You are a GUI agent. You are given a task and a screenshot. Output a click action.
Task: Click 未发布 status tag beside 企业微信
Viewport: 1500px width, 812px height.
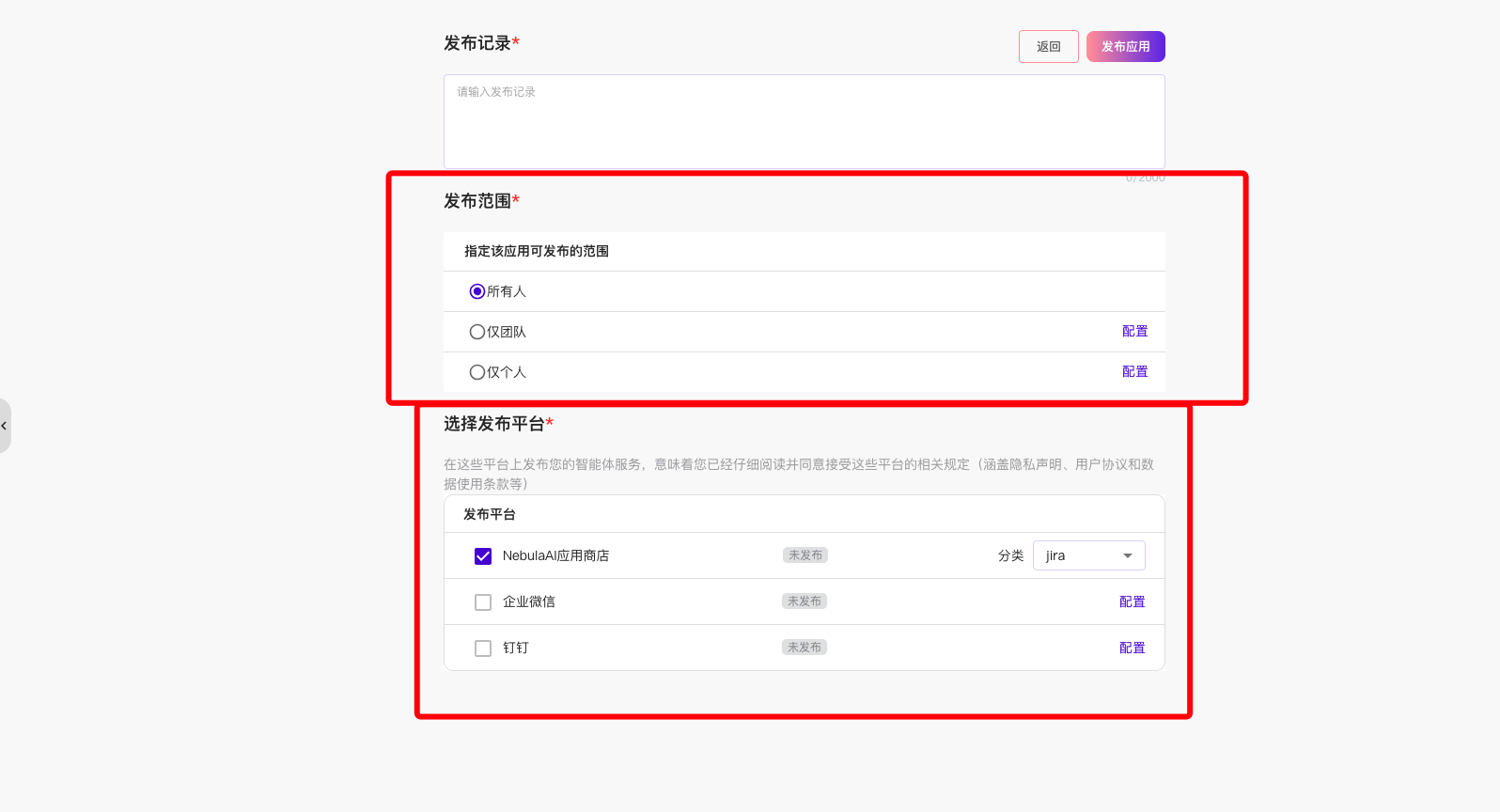(804, 601)
